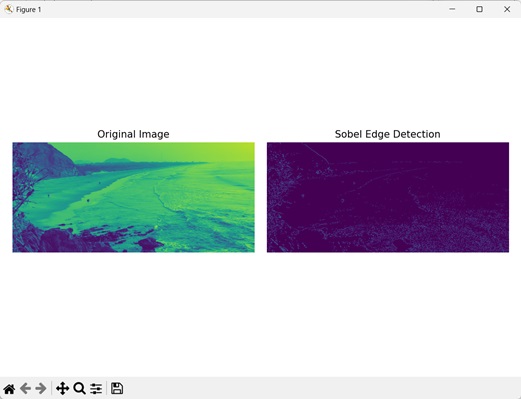
Task: Go forward to the next view
Action: pyautogui.click(x=41, y=389)
